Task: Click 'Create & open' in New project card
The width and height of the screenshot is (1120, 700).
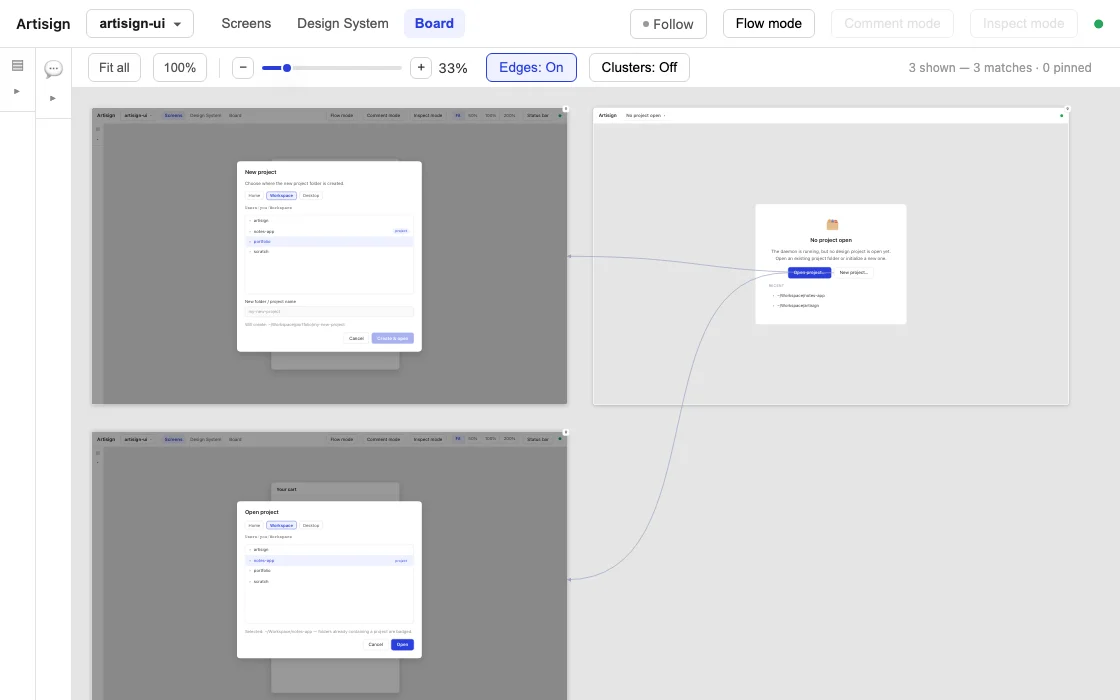Action: click(393, 338)
